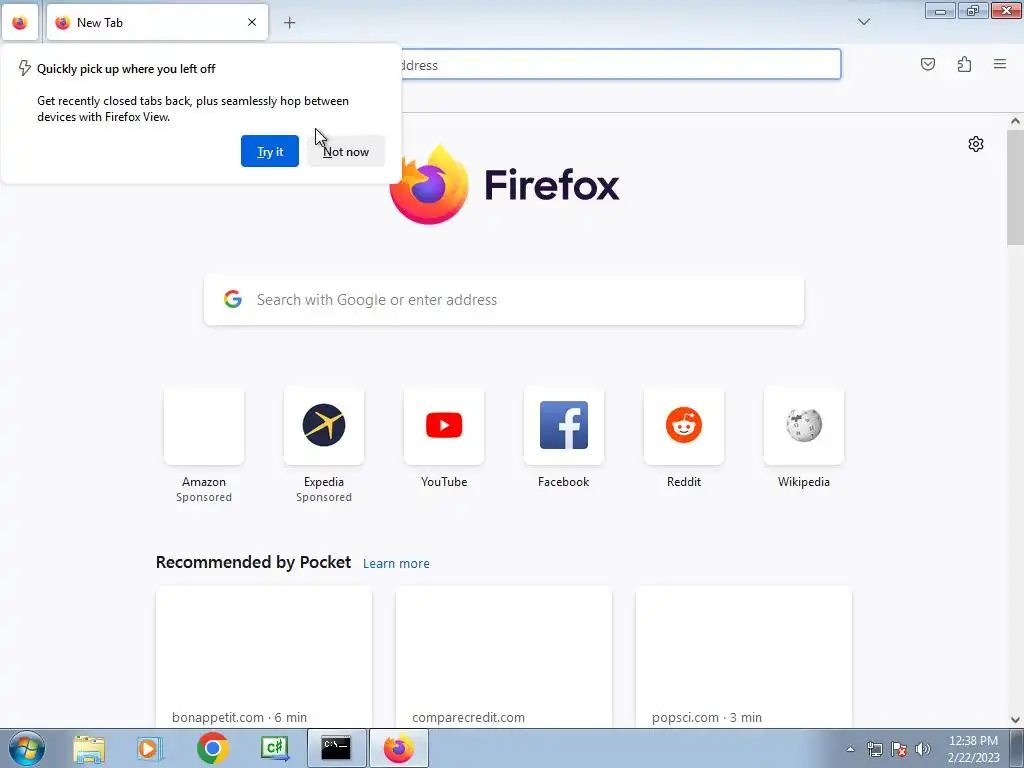Show hidden system tray icons
This screenshot has height=768, width=1024.
click(850, 749)
